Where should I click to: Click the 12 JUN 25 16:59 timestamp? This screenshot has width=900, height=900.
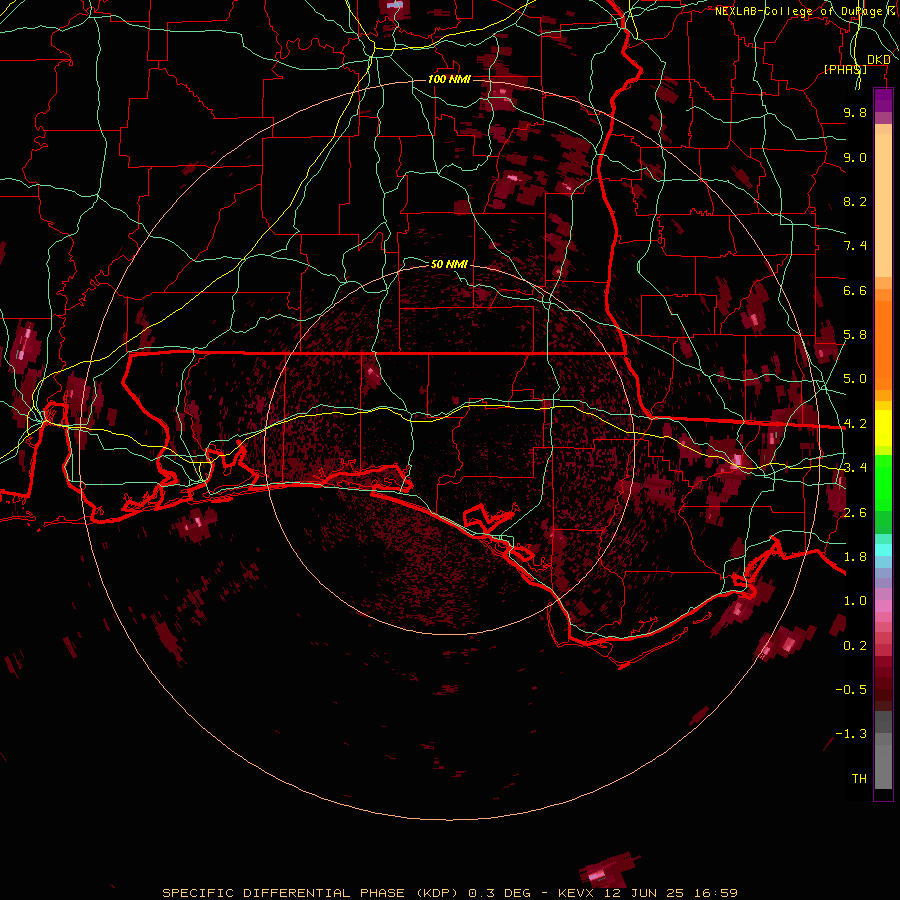coord(671,893)
